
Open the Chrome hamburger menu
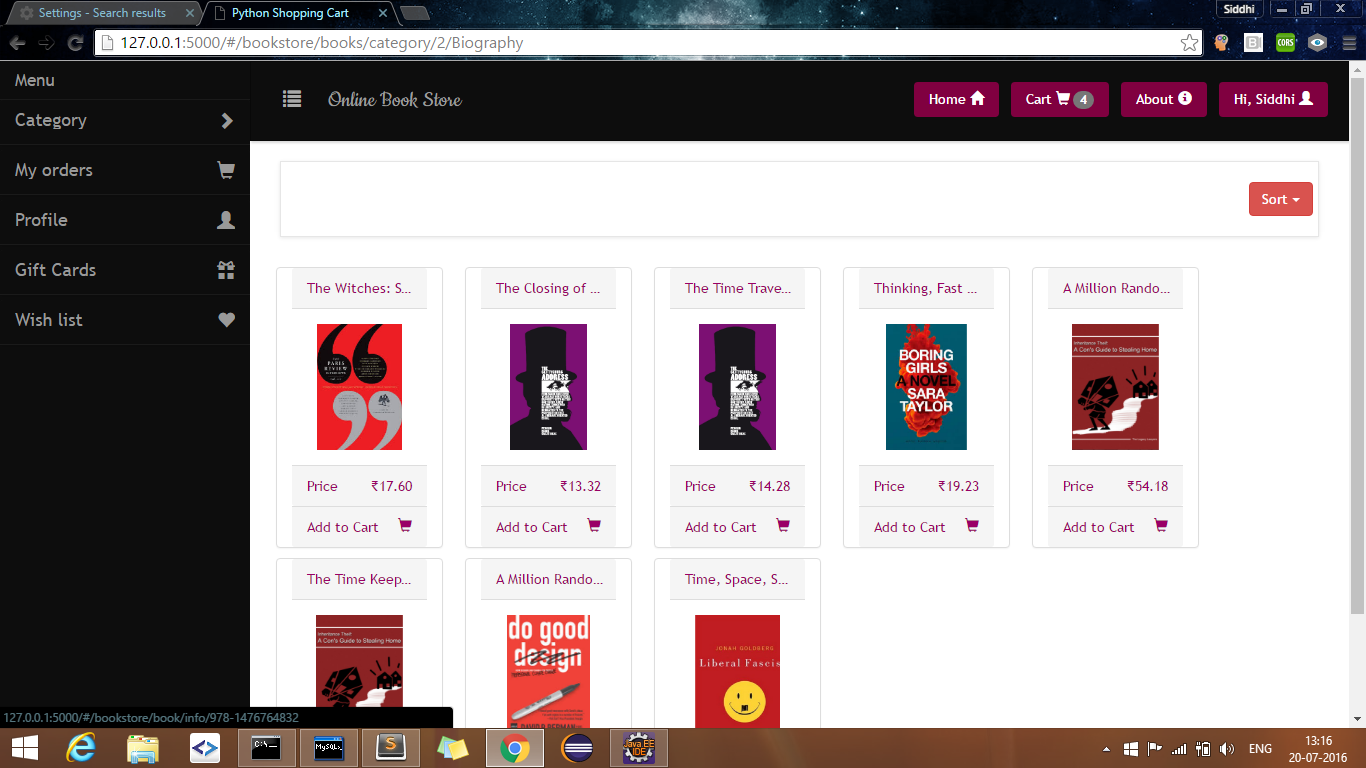pyautogui.click(x=1348, y=43)
